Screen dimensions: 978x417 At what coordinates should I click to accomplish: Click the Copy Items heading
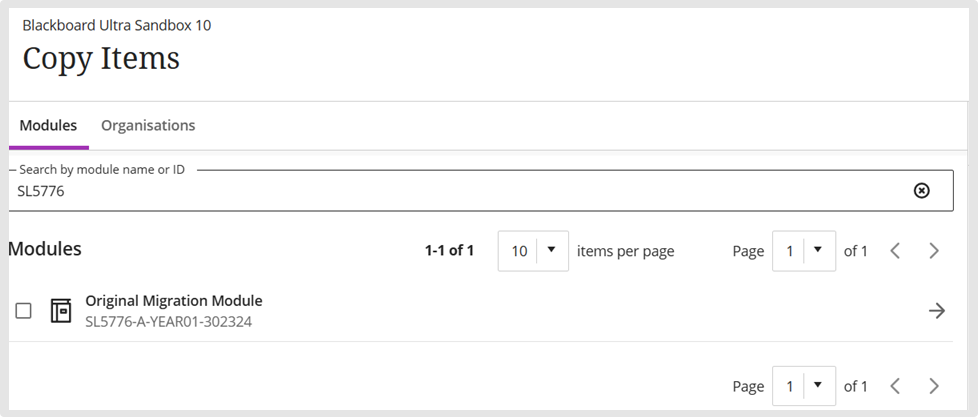coord(101,59)
